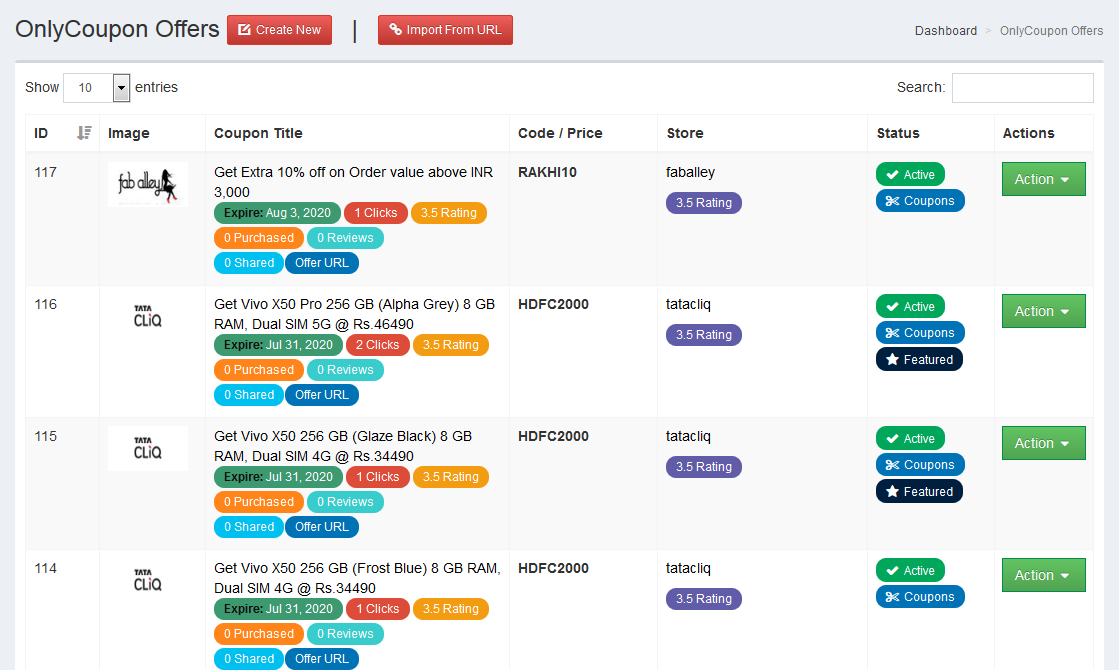
Task: Expand Action dropdown for offer 116
Action: click(x=1043, y=311)
